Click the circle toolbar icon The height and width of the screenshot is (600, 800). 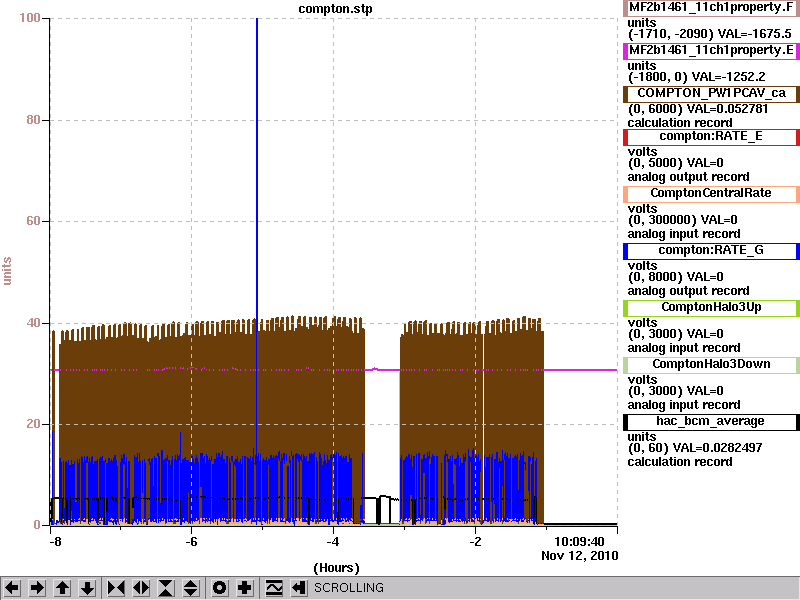(x=219, y=588)
